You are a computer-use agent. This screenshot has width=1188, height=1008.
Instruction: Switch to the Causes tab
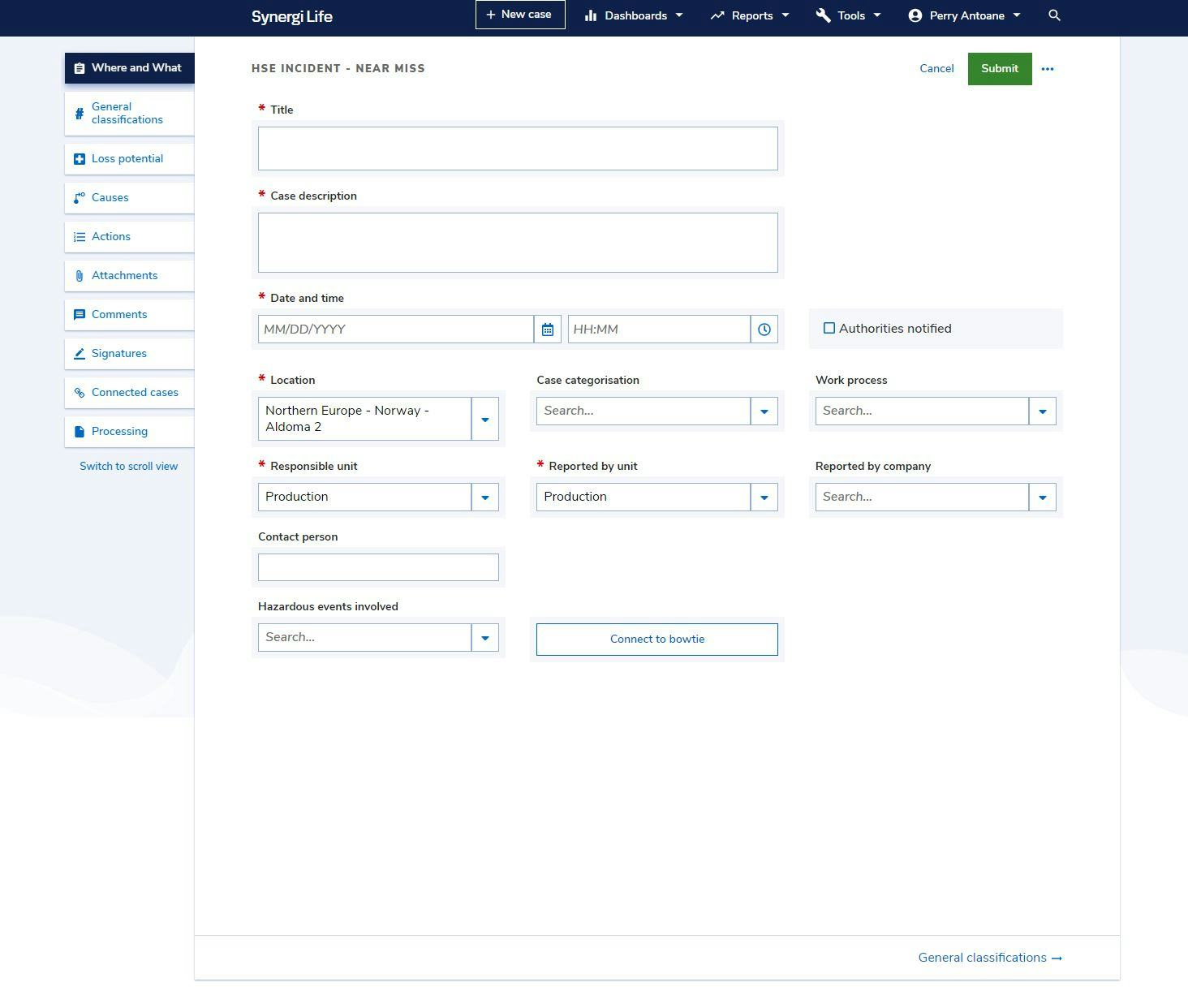coord(130,198)
